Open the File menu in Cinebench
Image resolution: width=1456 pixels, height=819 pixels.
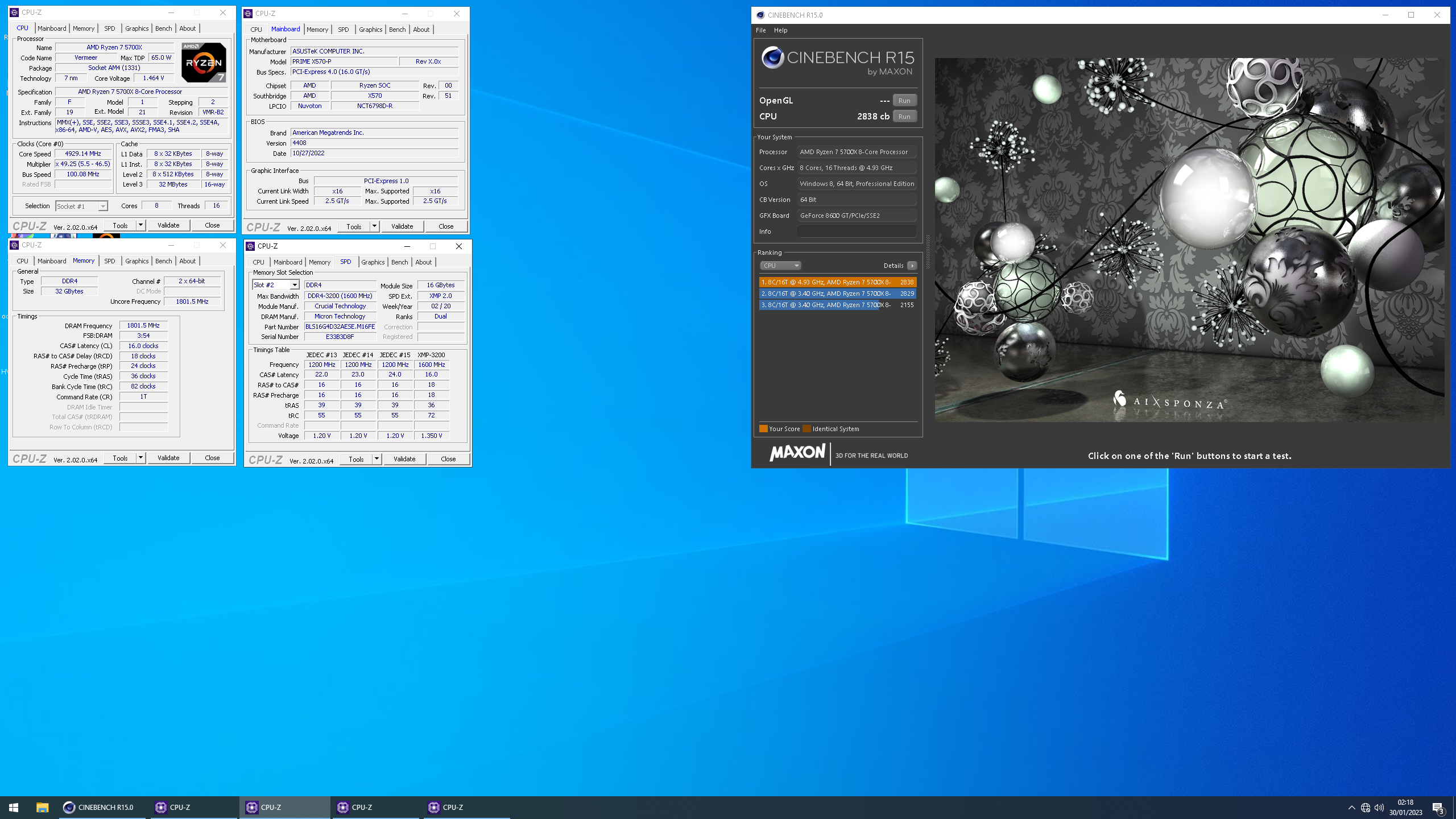761,30
